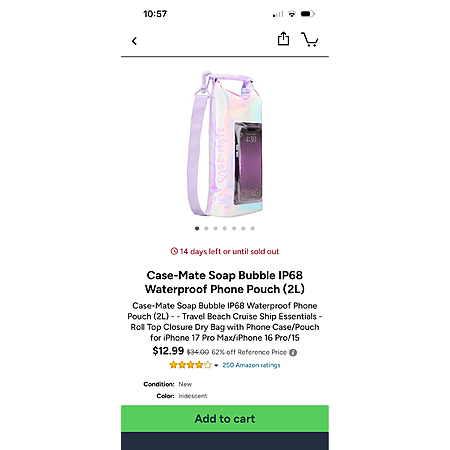Tap the yellow star rating row
Image resolution: width=450 pixels, height=450 pixels.
pos(190,365)
